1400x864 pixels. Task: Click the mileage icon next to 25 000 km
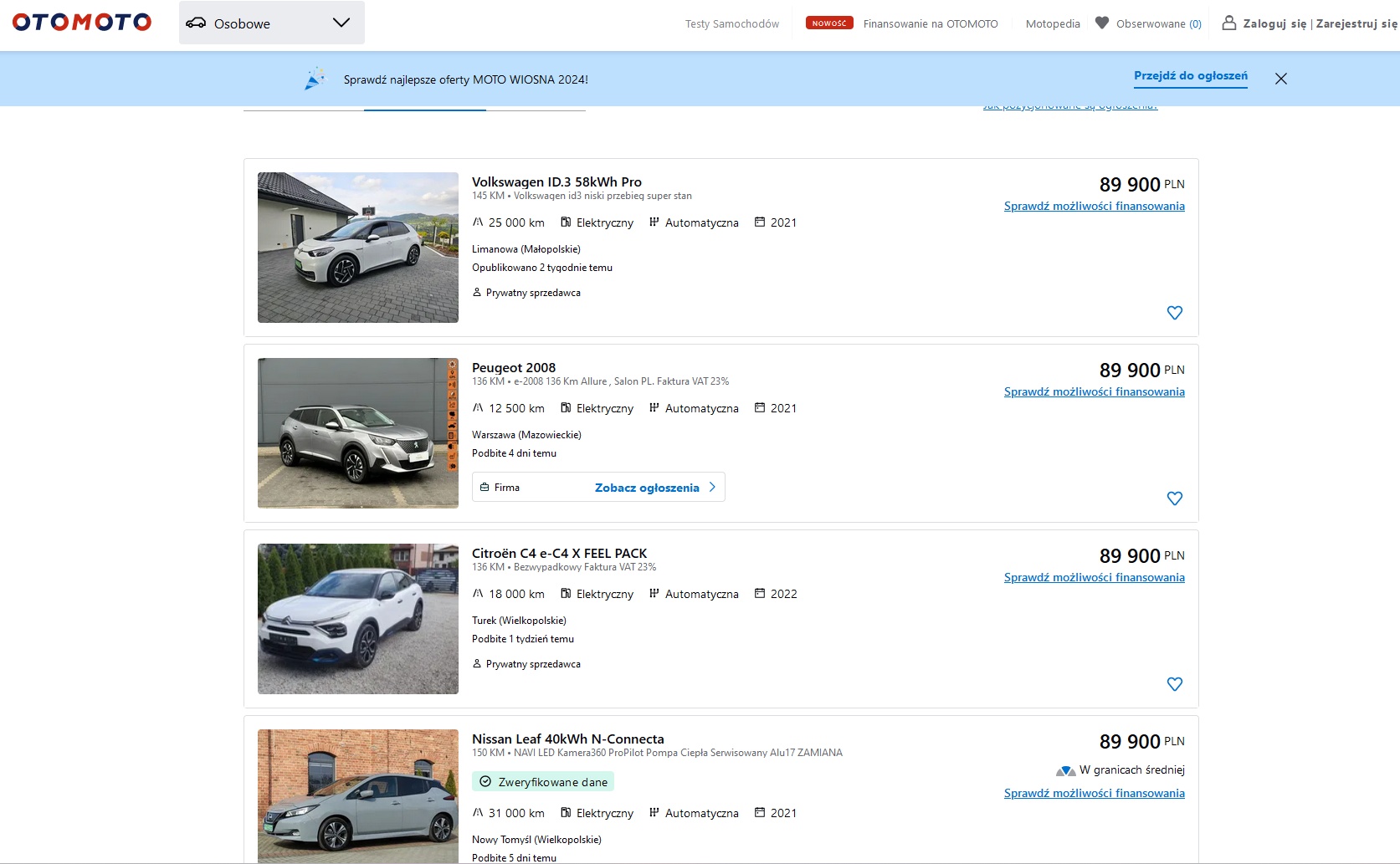tap(478, 222)
